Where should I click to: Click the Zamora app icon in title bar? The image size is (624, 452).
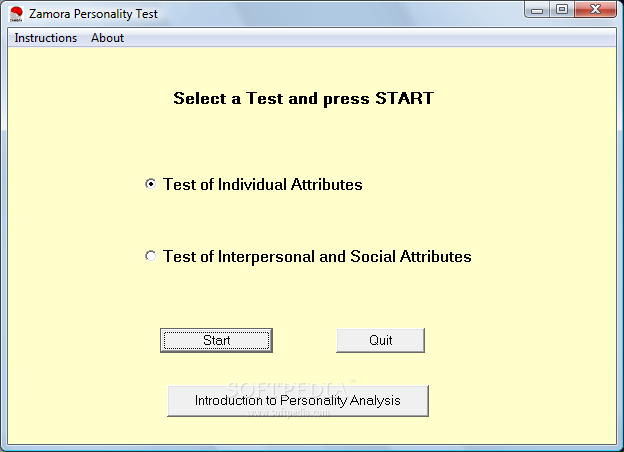point(16,14)
